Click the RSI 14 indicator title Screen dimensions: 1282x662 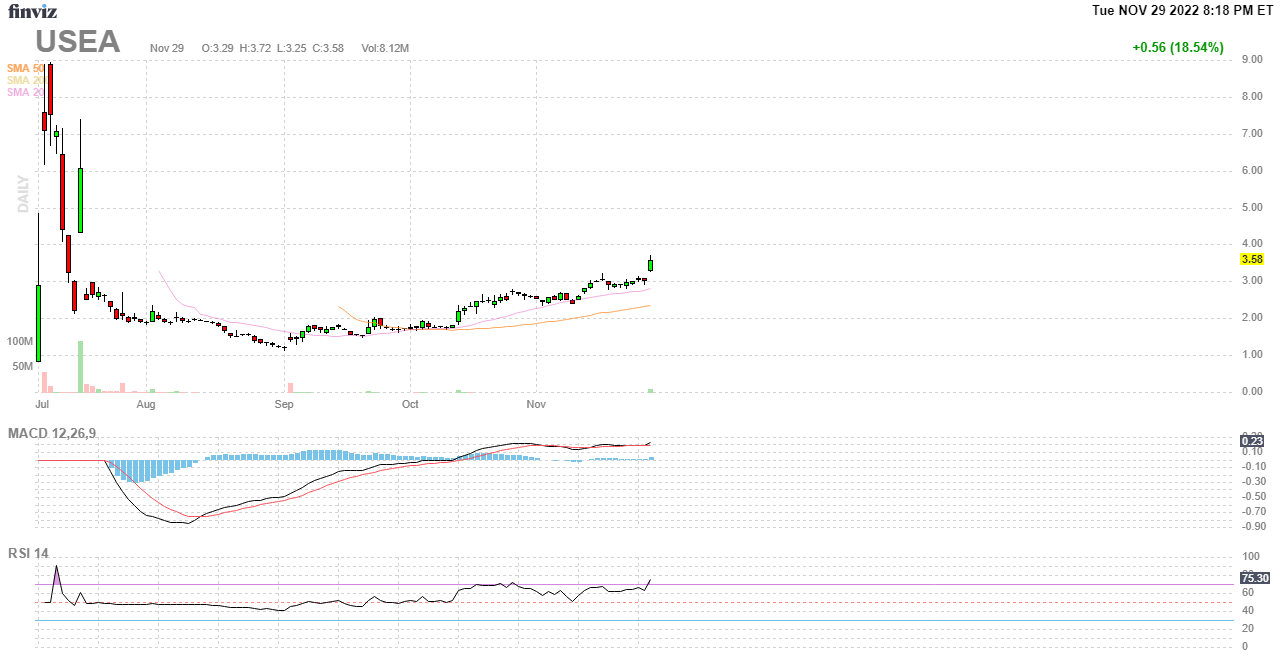29,554
